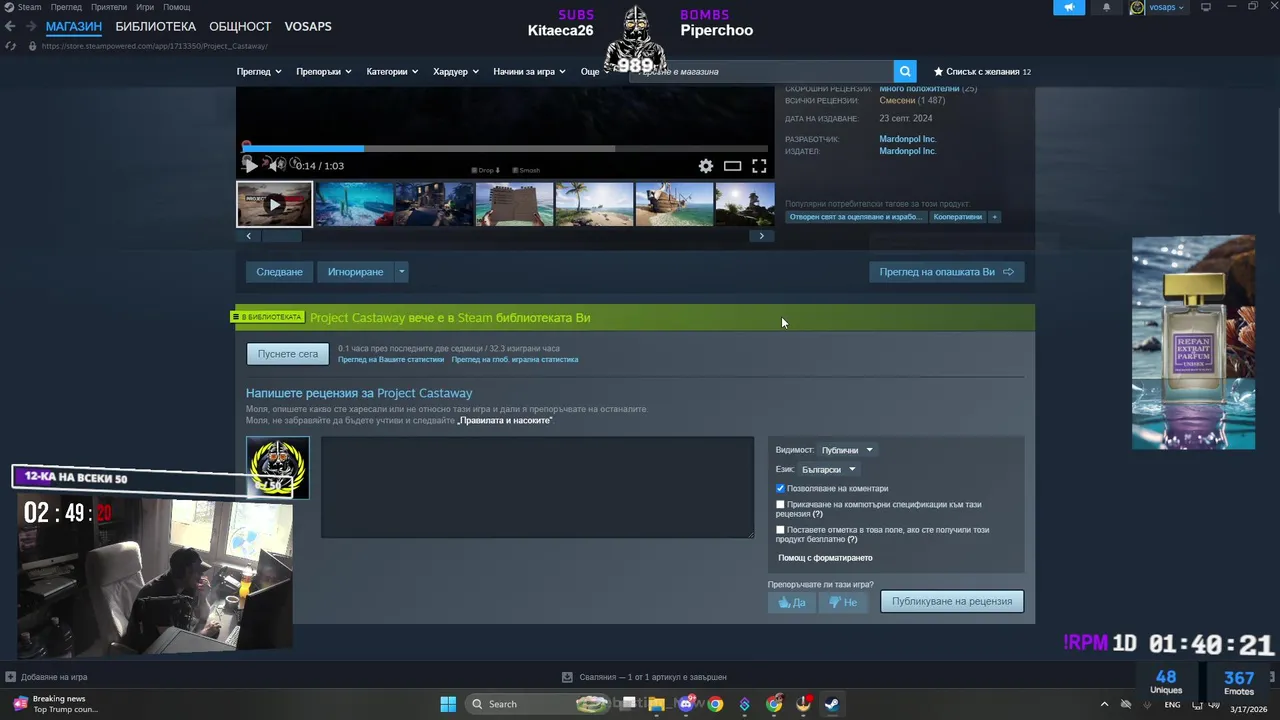Click the Пуснете сега play button
Screen dimensions: 1280x720
288,354
